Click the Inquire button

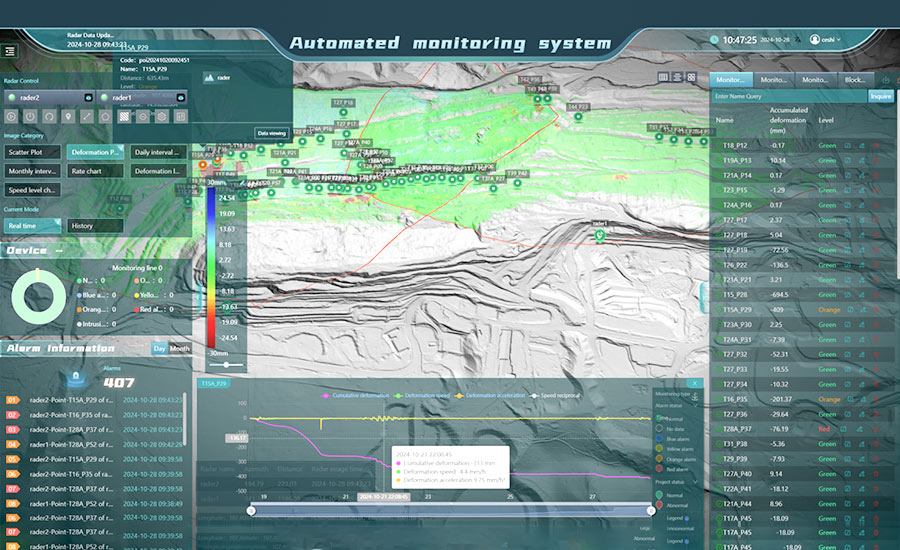(880, 97)
